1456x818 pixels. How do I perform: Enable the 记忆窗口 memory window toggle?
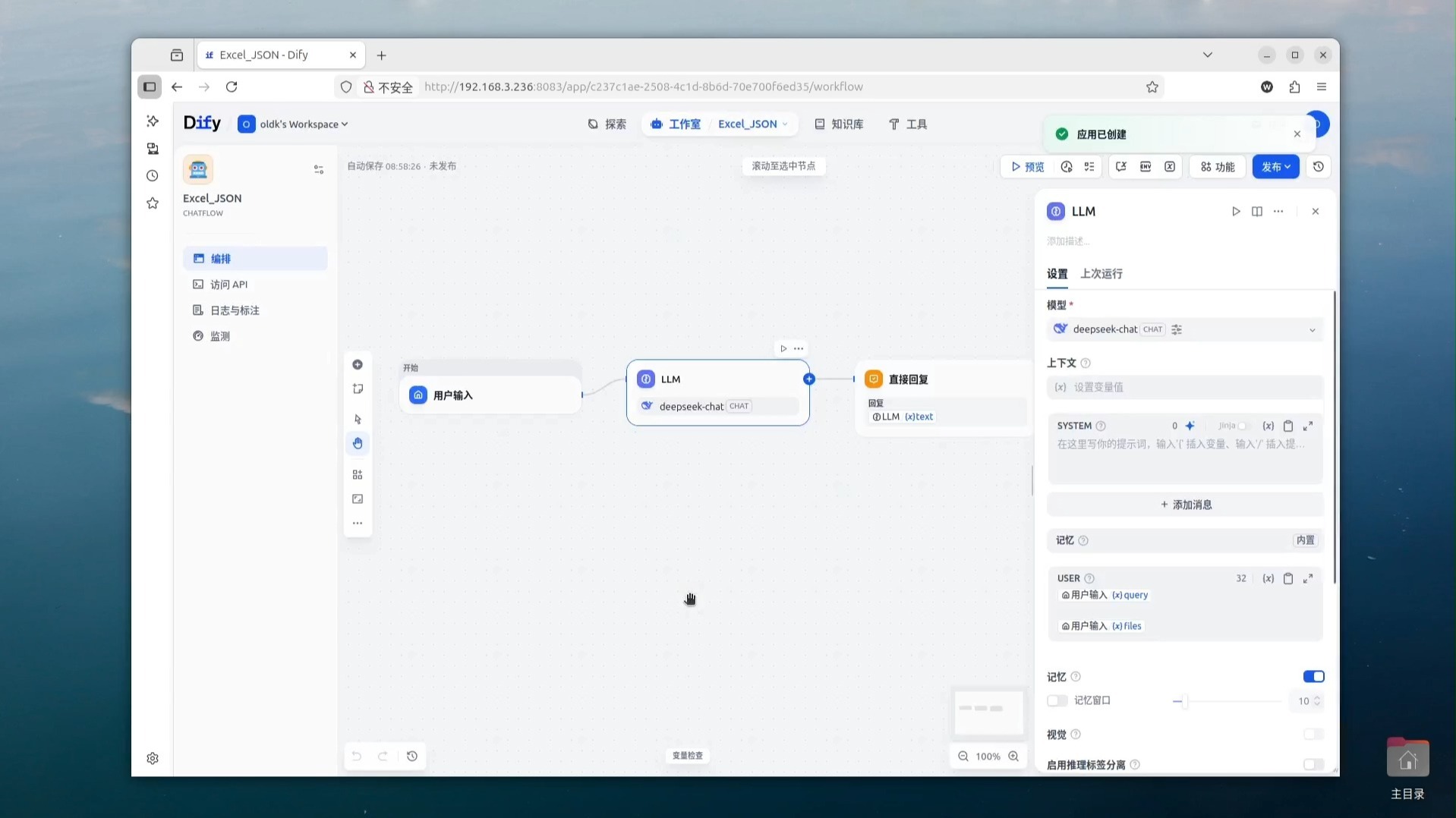click(x=1057, y=701)
